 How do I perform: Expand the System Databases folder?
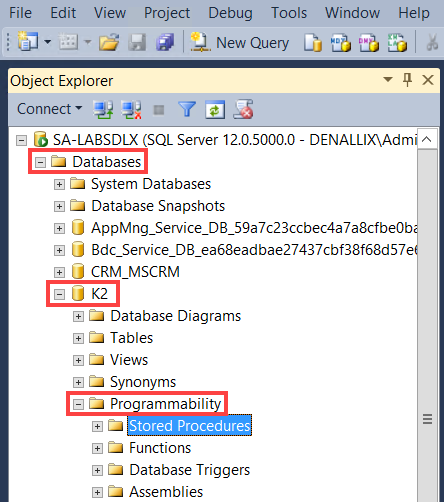point(59,184)
